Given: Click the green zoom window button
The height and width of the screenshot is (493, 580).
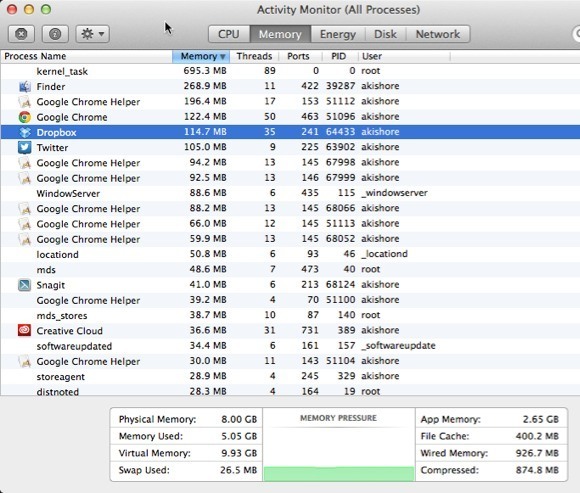Looking at the screenshot, I should coord(46,9).
